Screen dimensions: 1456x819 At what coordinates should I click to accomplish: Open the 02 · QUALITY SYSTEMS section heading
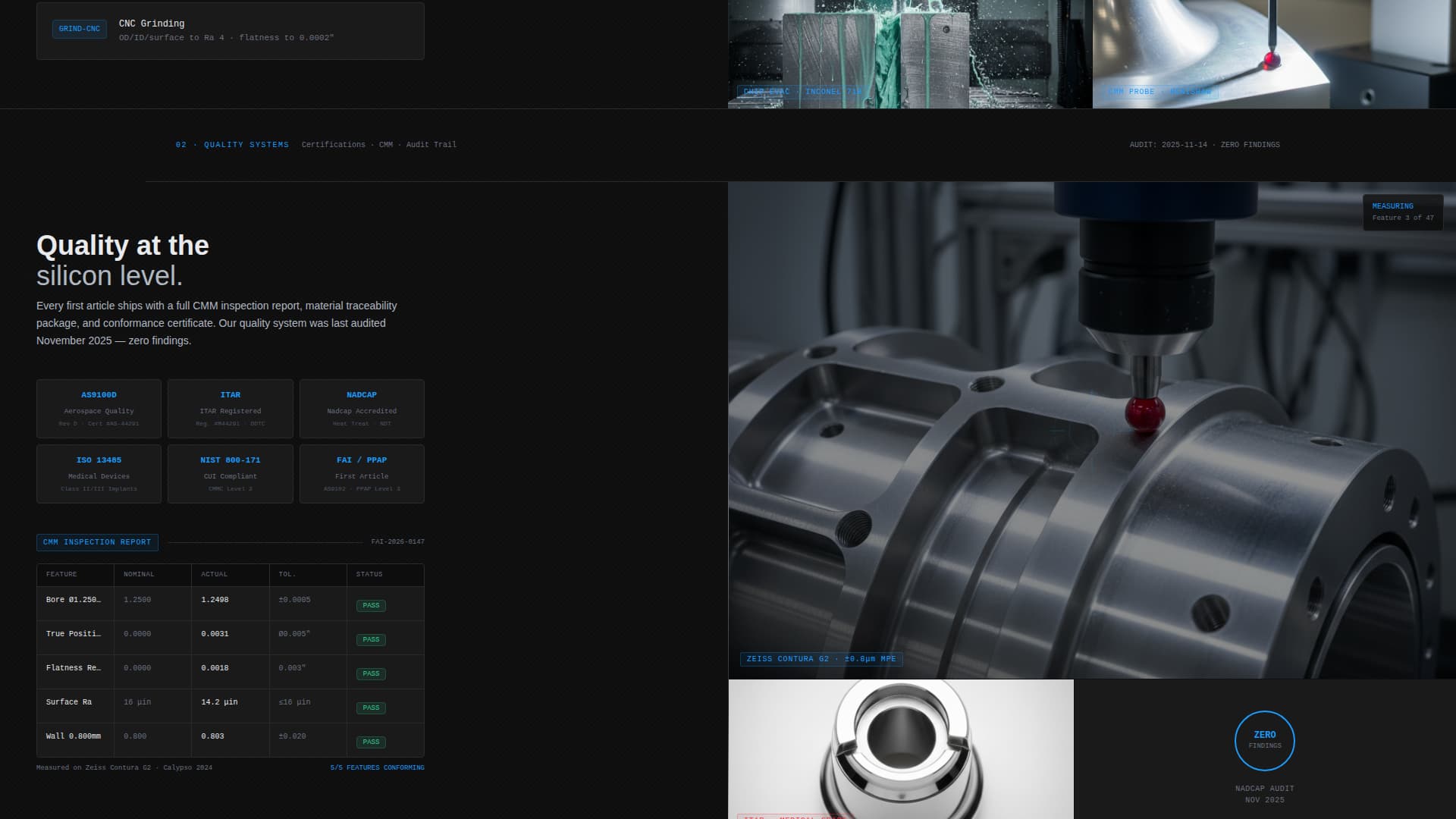click(x=232, y=144)
